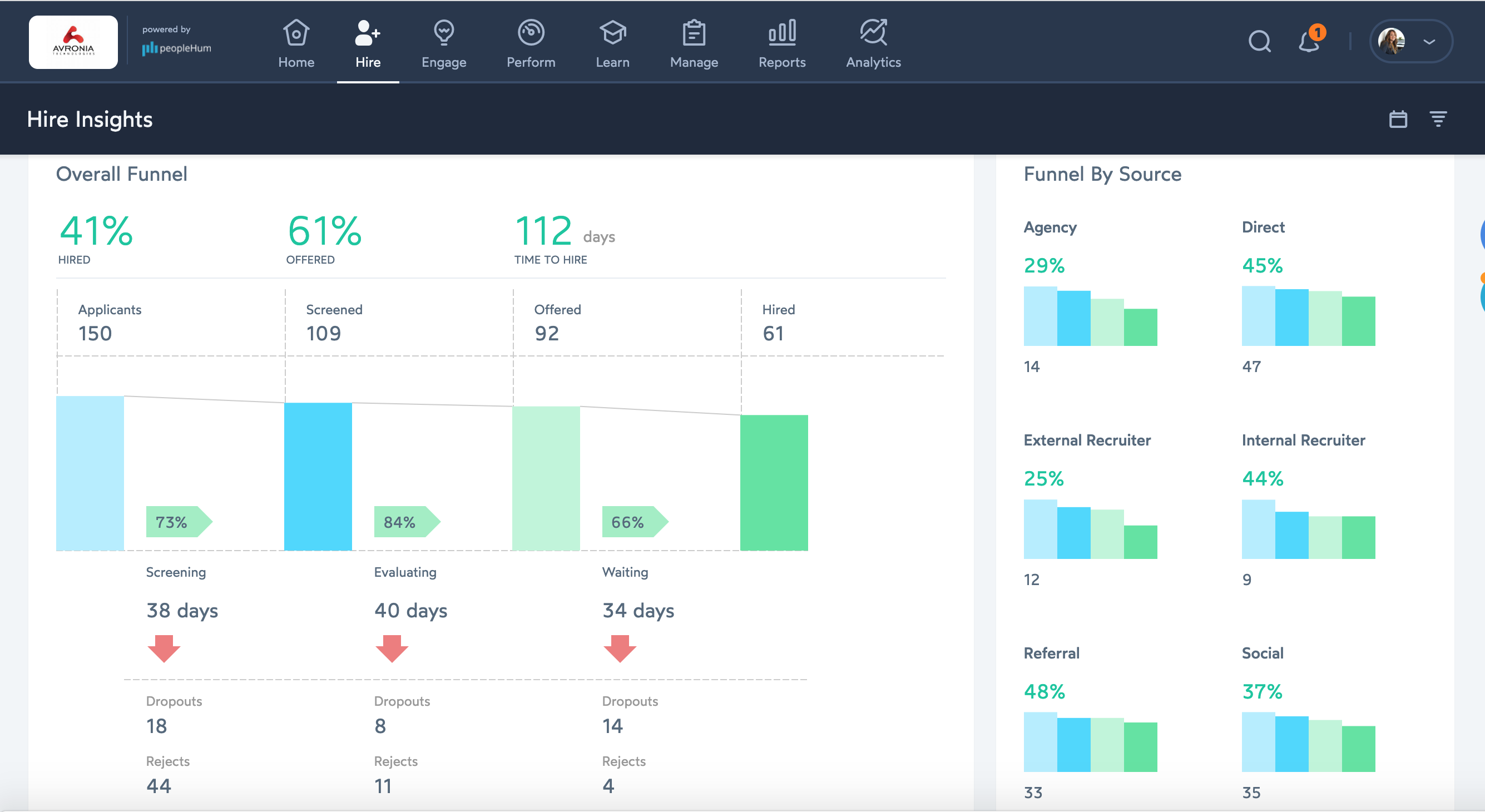Open the Manage clipboard icon
The image size is (1485, 812).
click(694, 33)
